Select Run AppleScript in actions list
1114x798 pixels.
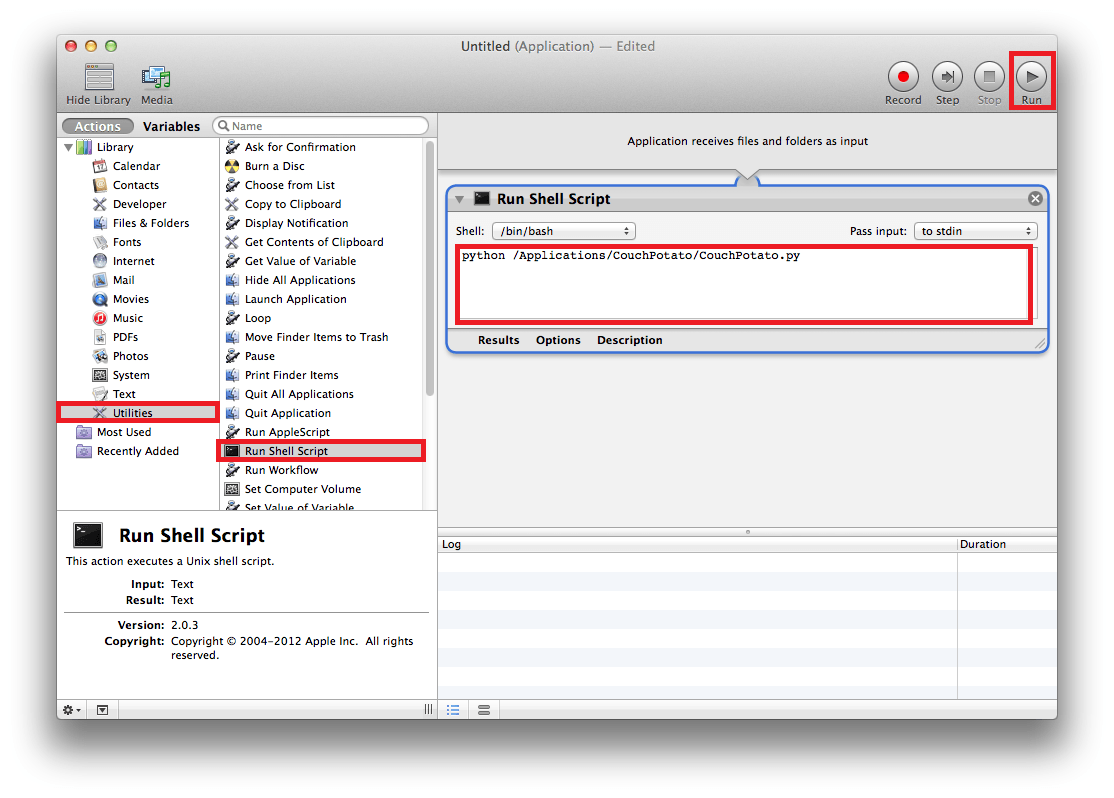(x=287, y=432)
